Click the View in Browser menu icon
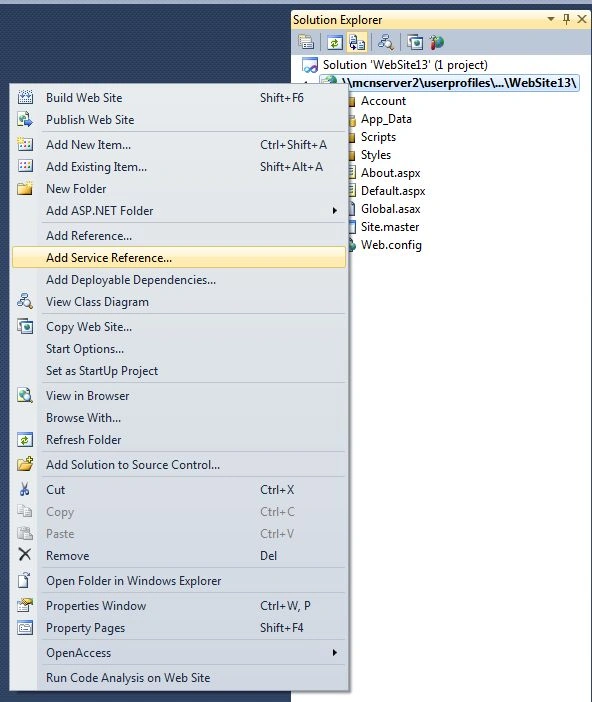The height and width of the screenshot is (702, 592). click(25, 395)
